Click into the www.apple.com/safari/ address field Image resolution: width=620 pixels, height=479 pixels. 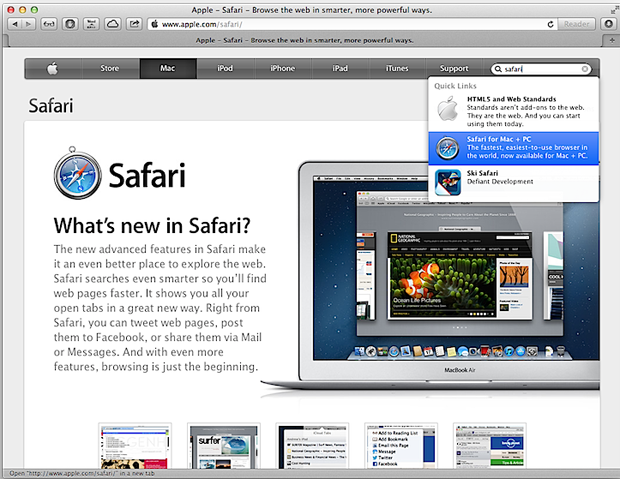[x=352, y=24]
